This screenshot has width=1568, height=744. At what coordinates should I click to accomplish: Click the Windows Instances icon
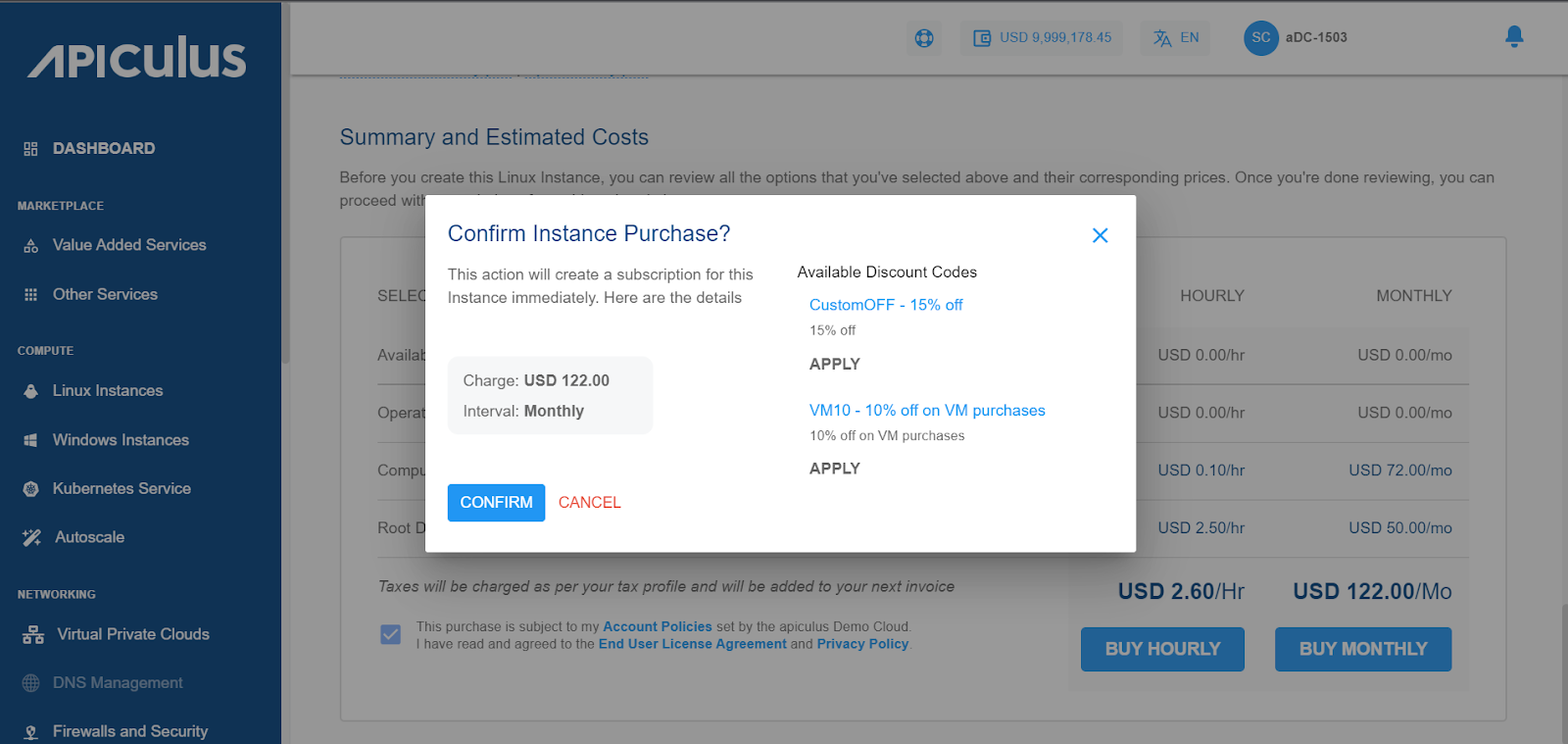tap(31, 440)
